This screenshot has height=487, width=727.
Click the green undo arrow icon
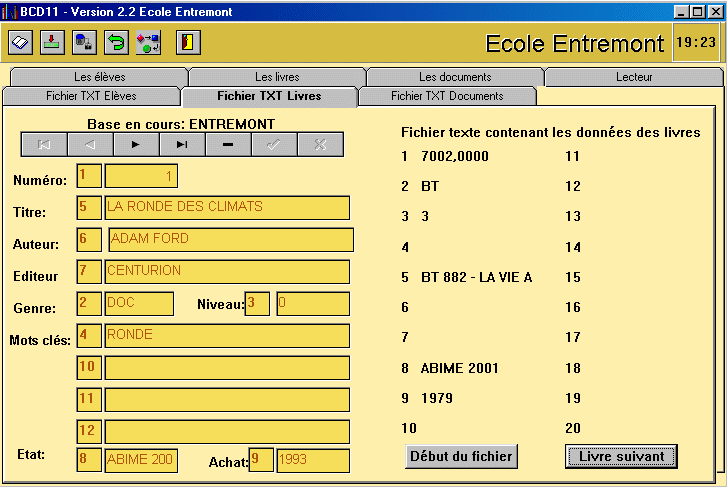point(117,43)
